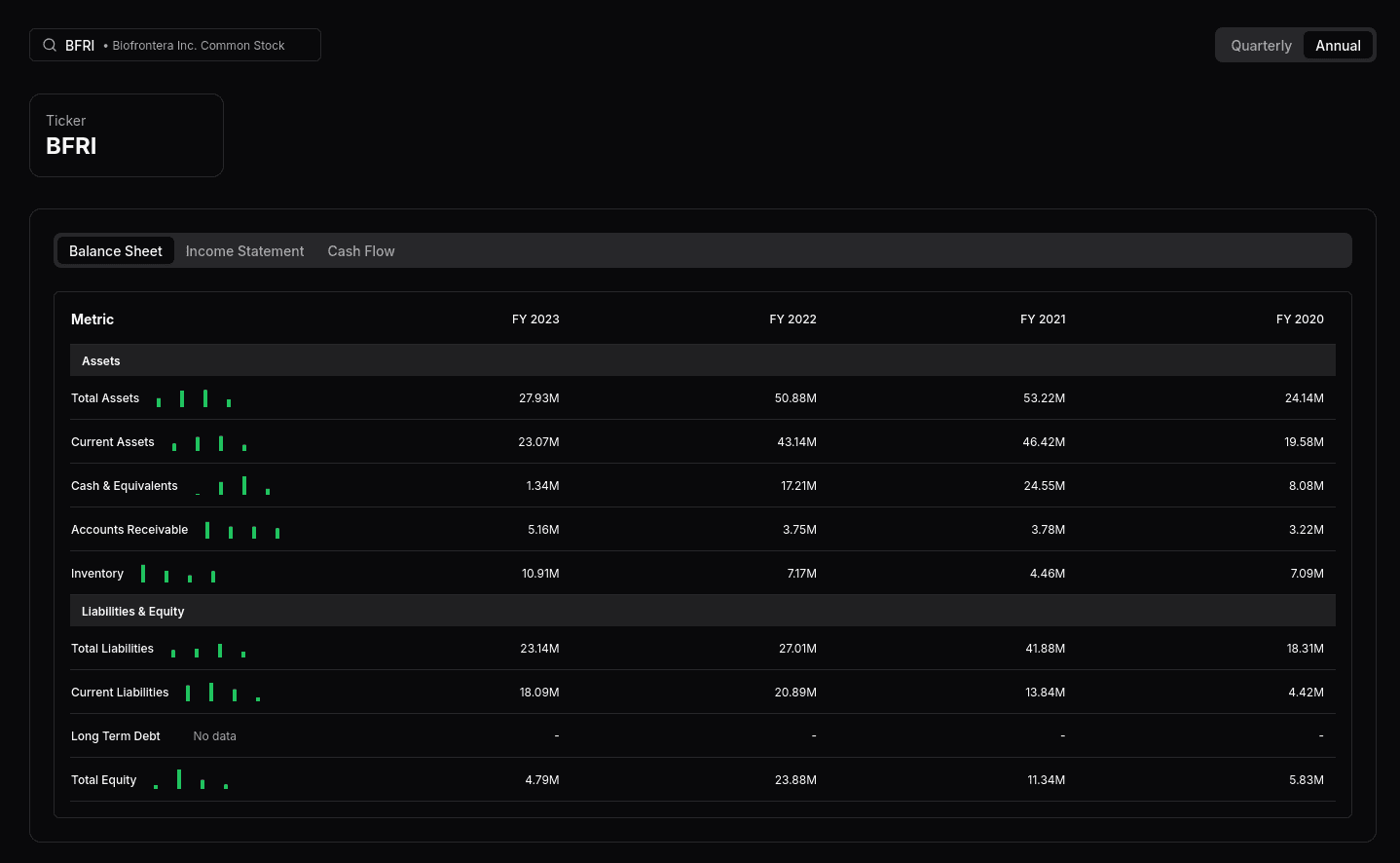1400x863 pixels.
Task: Click Cash & Equivalents FY 2020 value 8.08M
Action: (1307, 486)
